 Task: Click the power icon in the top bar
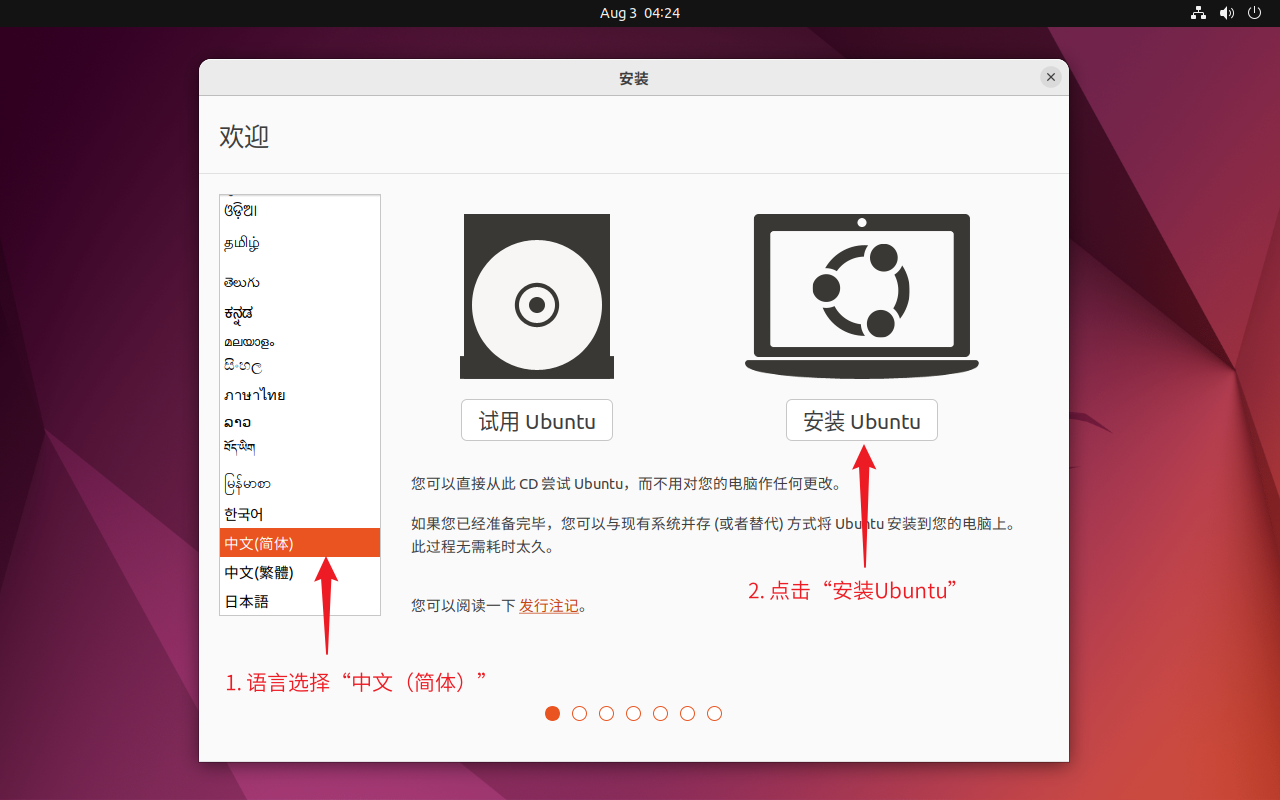click(x=1253, y=13)
